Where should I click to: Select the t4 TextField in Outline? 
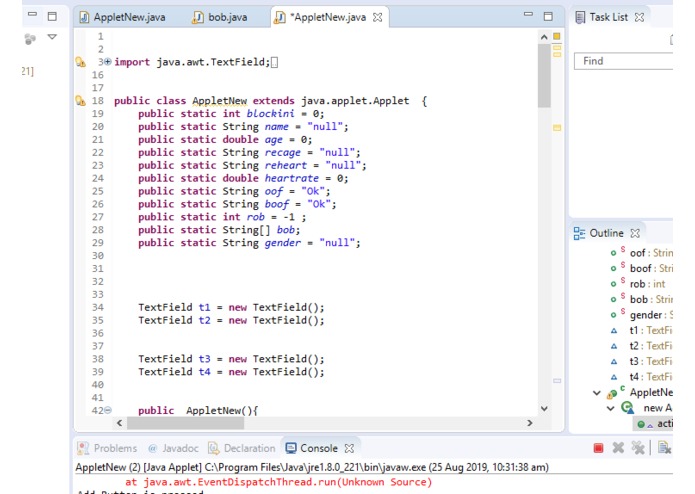[x=641, y=377]
